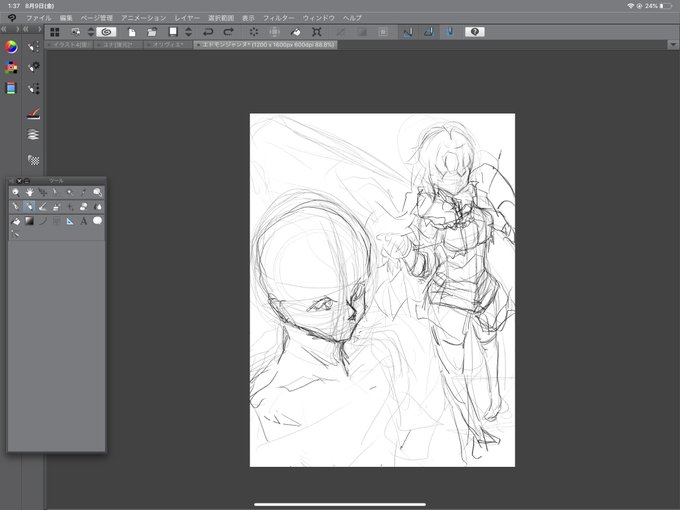Screen dimensions: 680x510
Task: Open the フィルター menu
Action: point(278,18)
